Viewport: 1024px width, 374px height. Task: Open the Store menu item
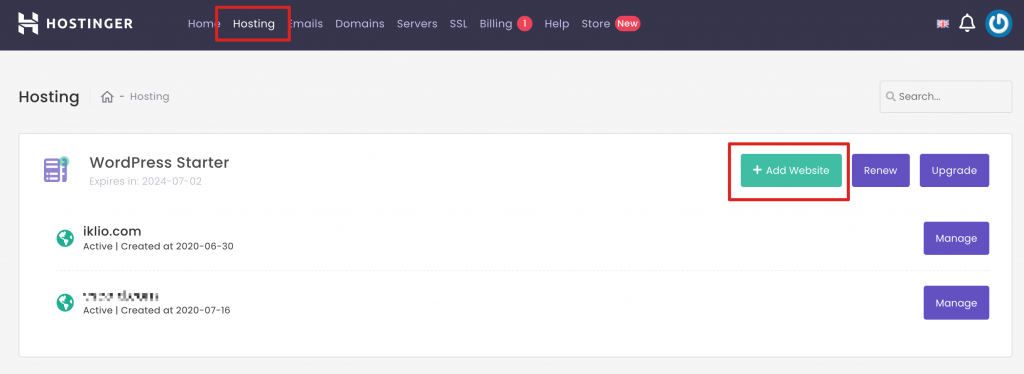pyautogui.click(x=596, y=23)
